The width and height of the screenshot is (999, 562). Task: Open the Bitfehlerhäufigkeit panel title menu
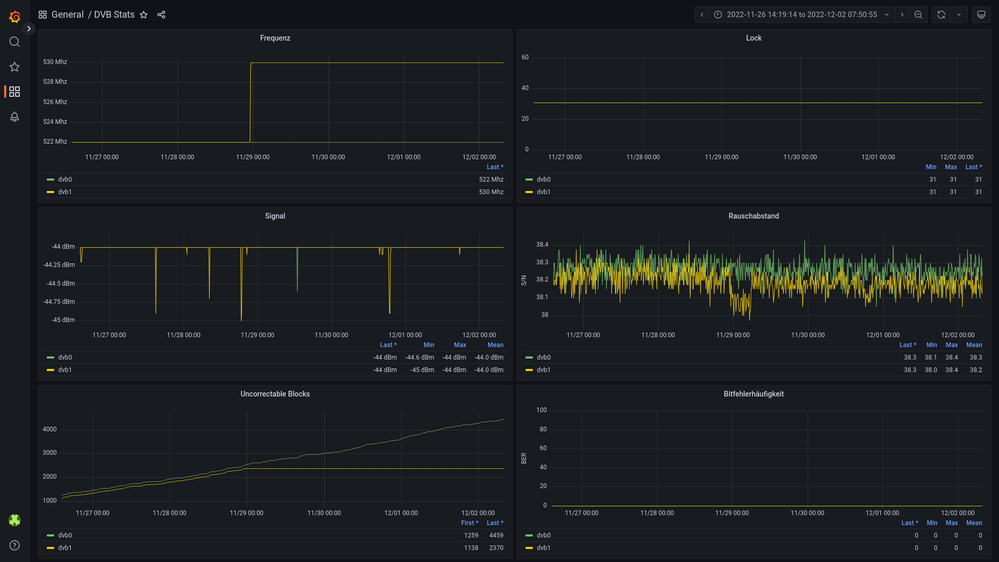[753, 394]
